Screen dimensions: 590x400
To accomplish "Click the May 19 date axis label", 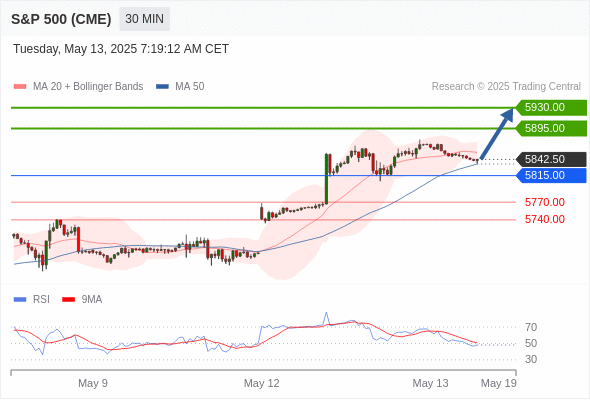I will click(x=499, y=383).
